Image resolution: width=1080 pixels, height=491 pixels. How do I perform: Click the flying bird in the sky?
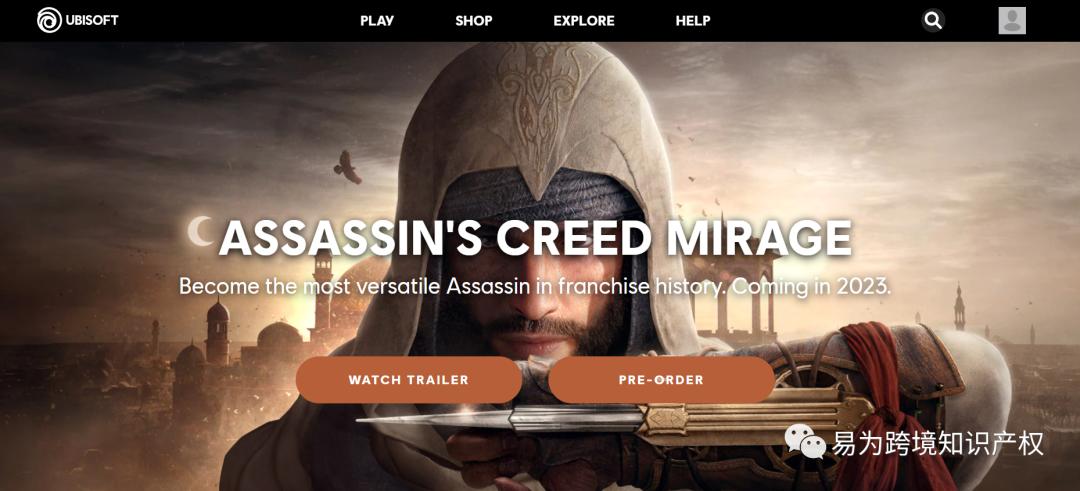click(x=347, y=167)
